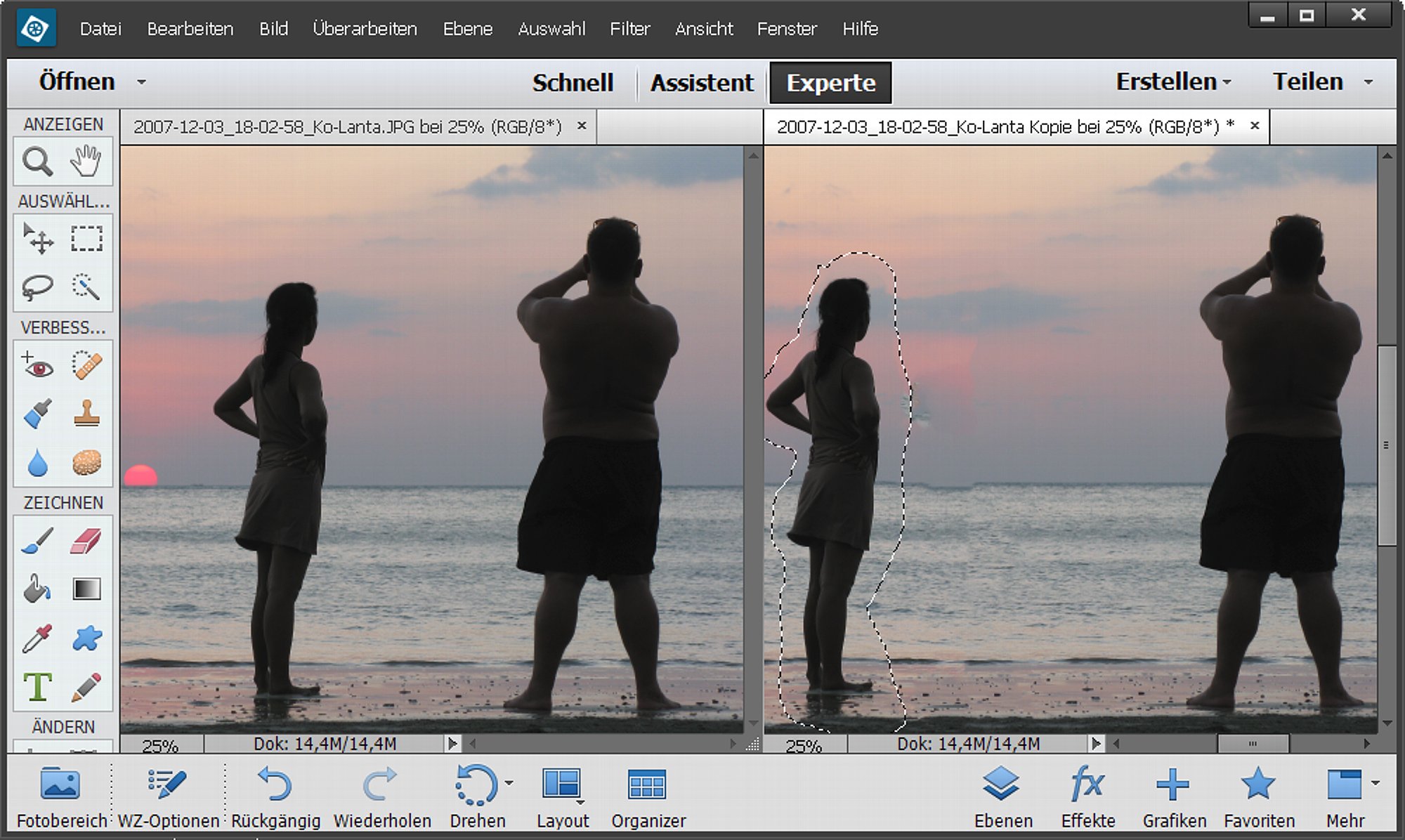Choose the Lasso selection tool

coord(38,287)
